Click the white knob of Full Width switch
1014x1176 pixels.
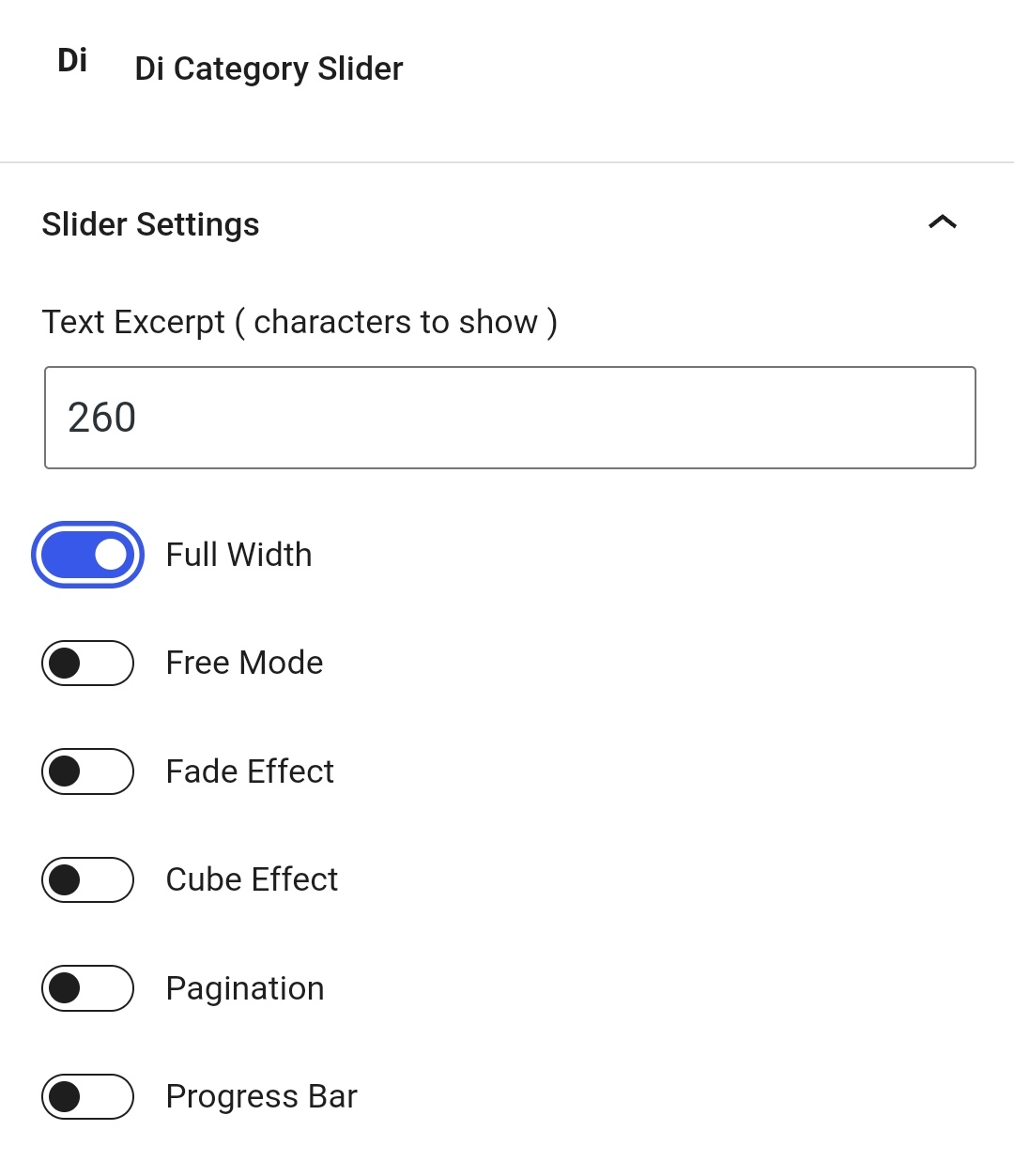pos(111,555)
